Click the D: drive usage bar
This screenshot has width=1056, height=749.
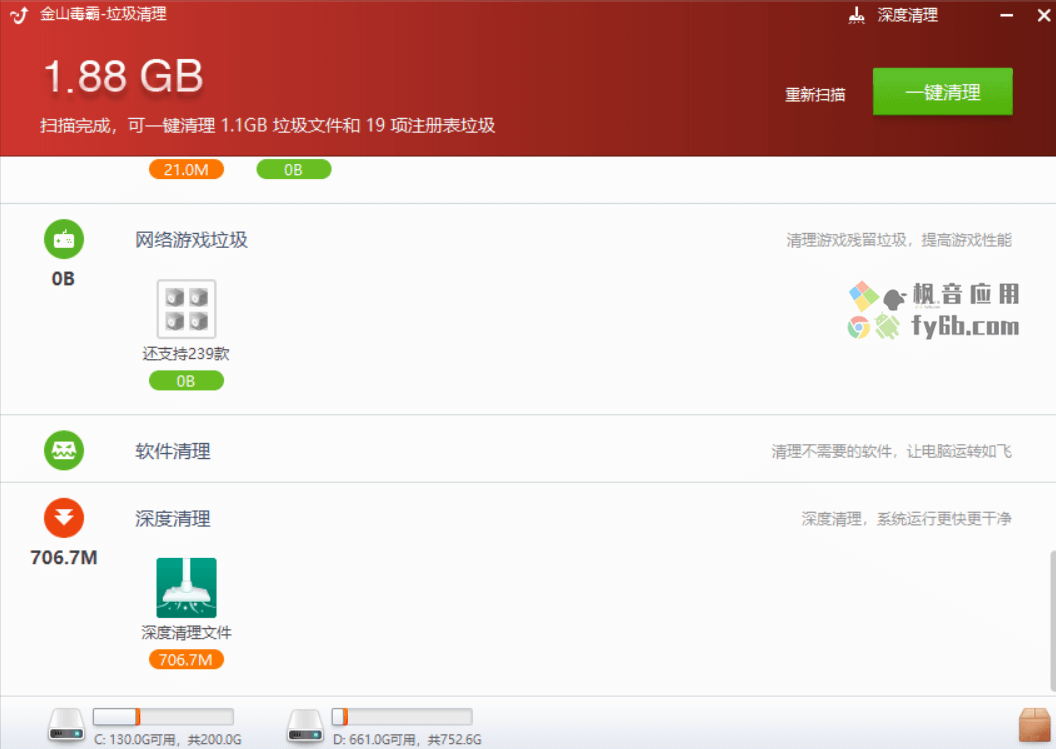click(402, 717)
